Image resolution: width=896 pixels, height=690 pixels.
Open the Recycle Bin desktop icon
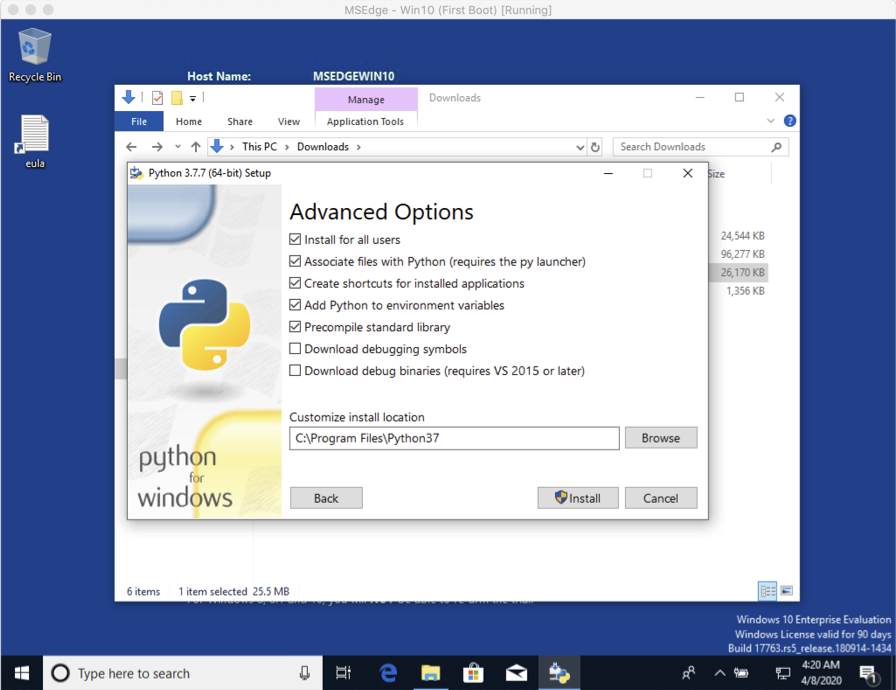34,53
